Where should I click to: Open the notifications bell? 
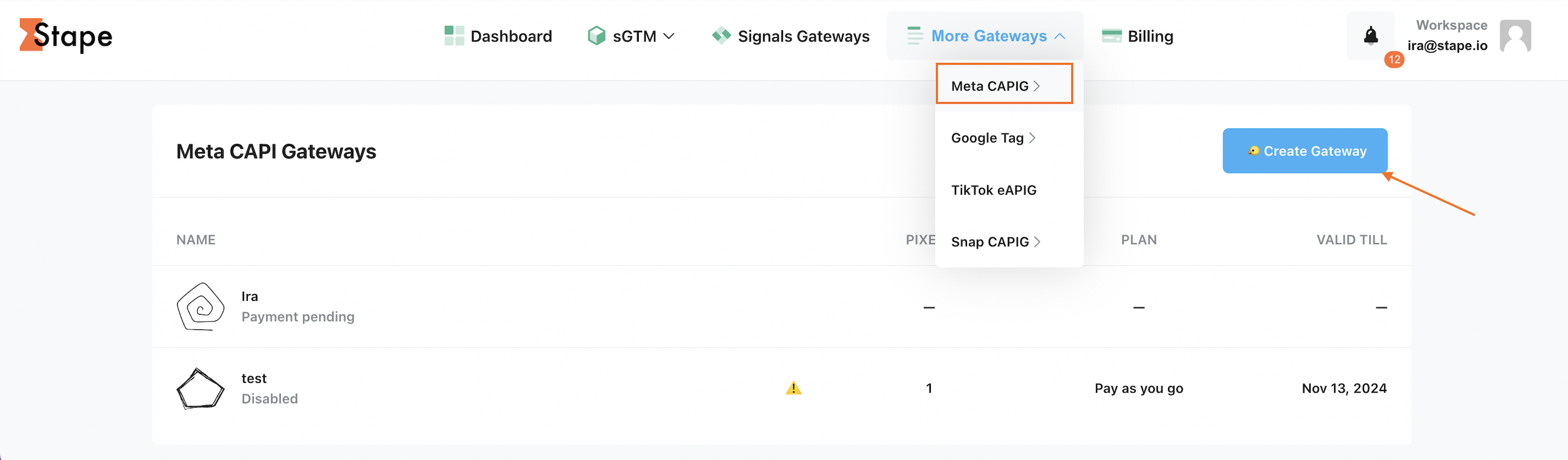click(x=1370, y=35)
